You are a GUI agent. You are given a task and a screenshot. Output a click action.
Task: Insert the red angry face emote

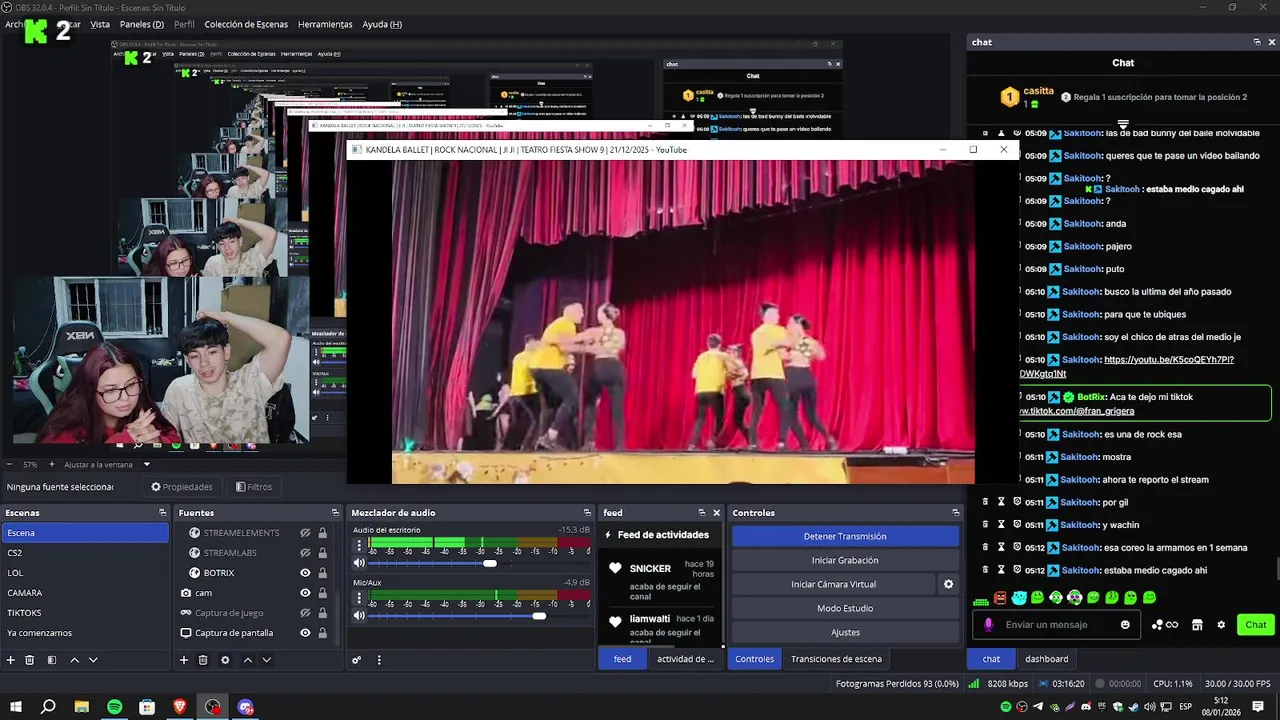tap(1000, 598)
